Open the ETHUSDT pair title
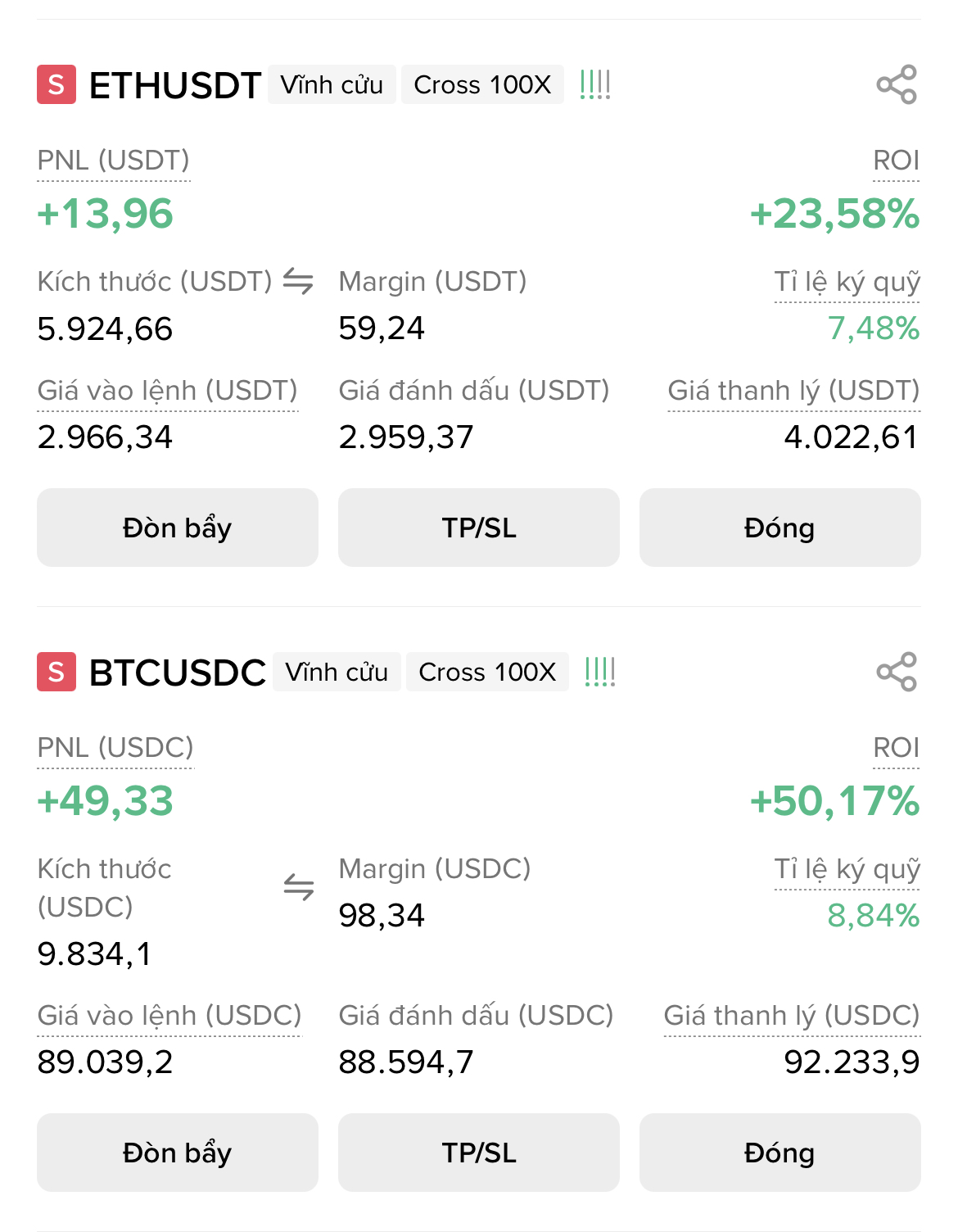Viewport: 958px width, 1232px height. click(175, 85)
